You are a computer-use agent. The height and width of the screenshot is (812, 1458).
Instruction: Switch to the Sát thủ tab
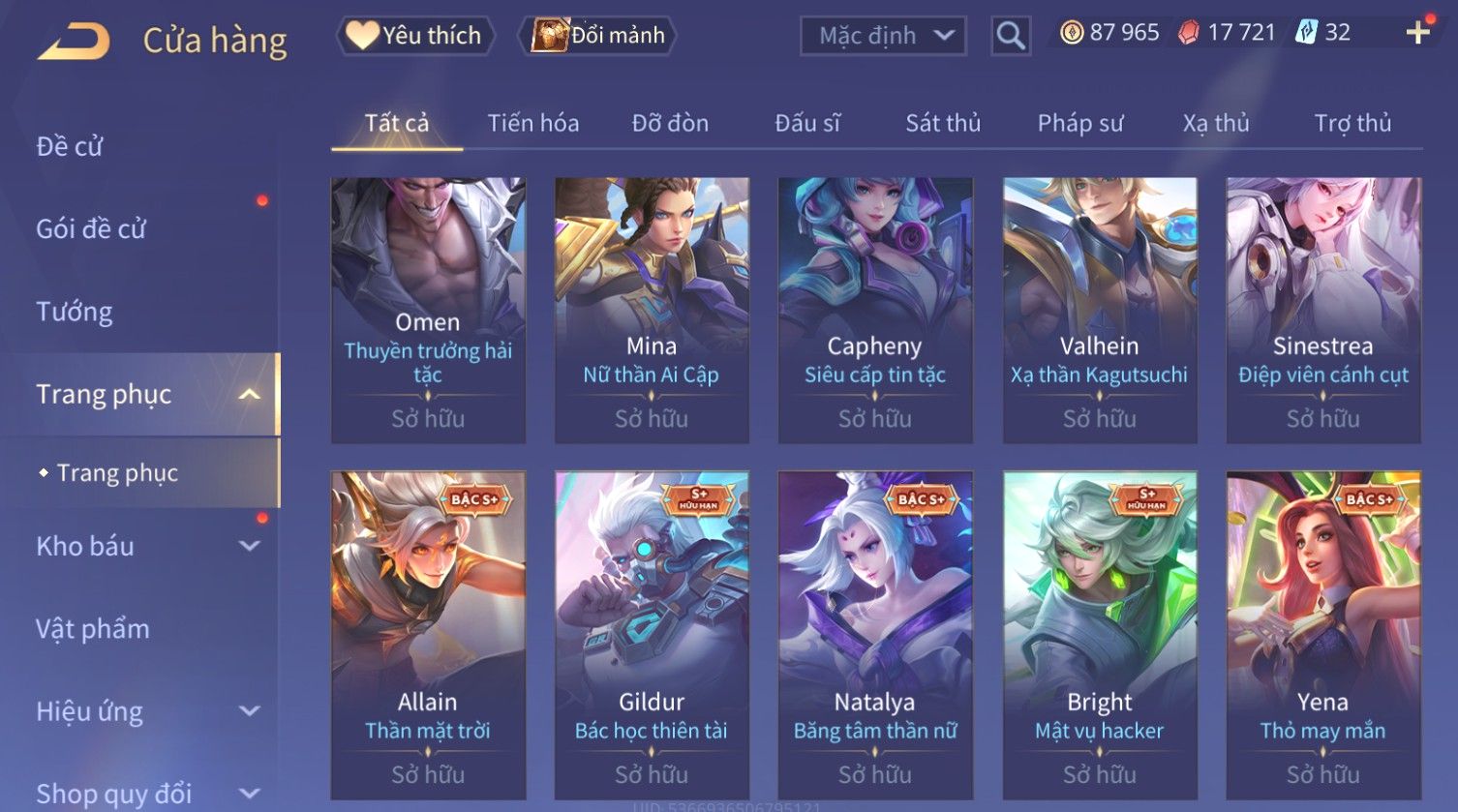click(943, 123)
